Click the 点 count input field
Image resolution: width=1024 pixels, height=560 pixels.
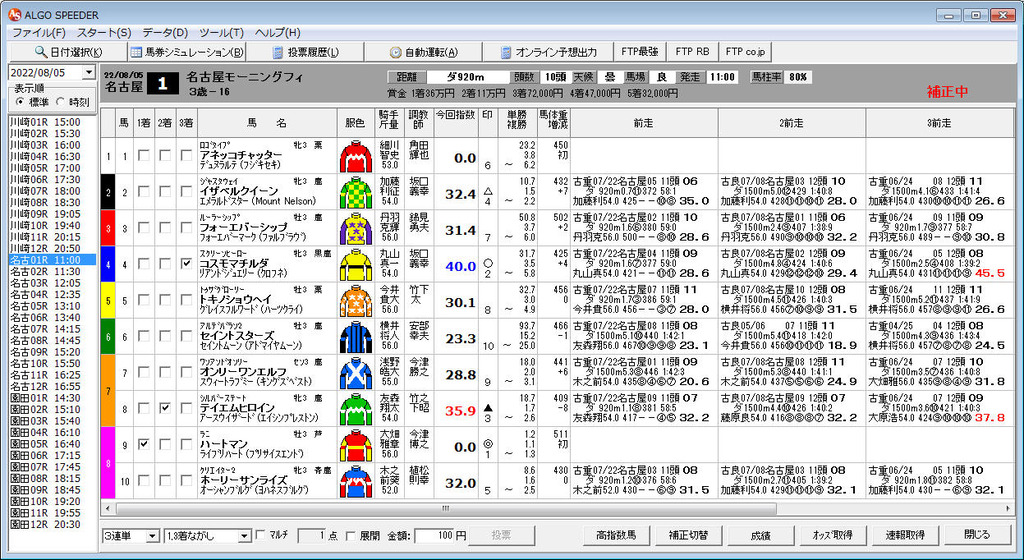click(x=312, y=536)
